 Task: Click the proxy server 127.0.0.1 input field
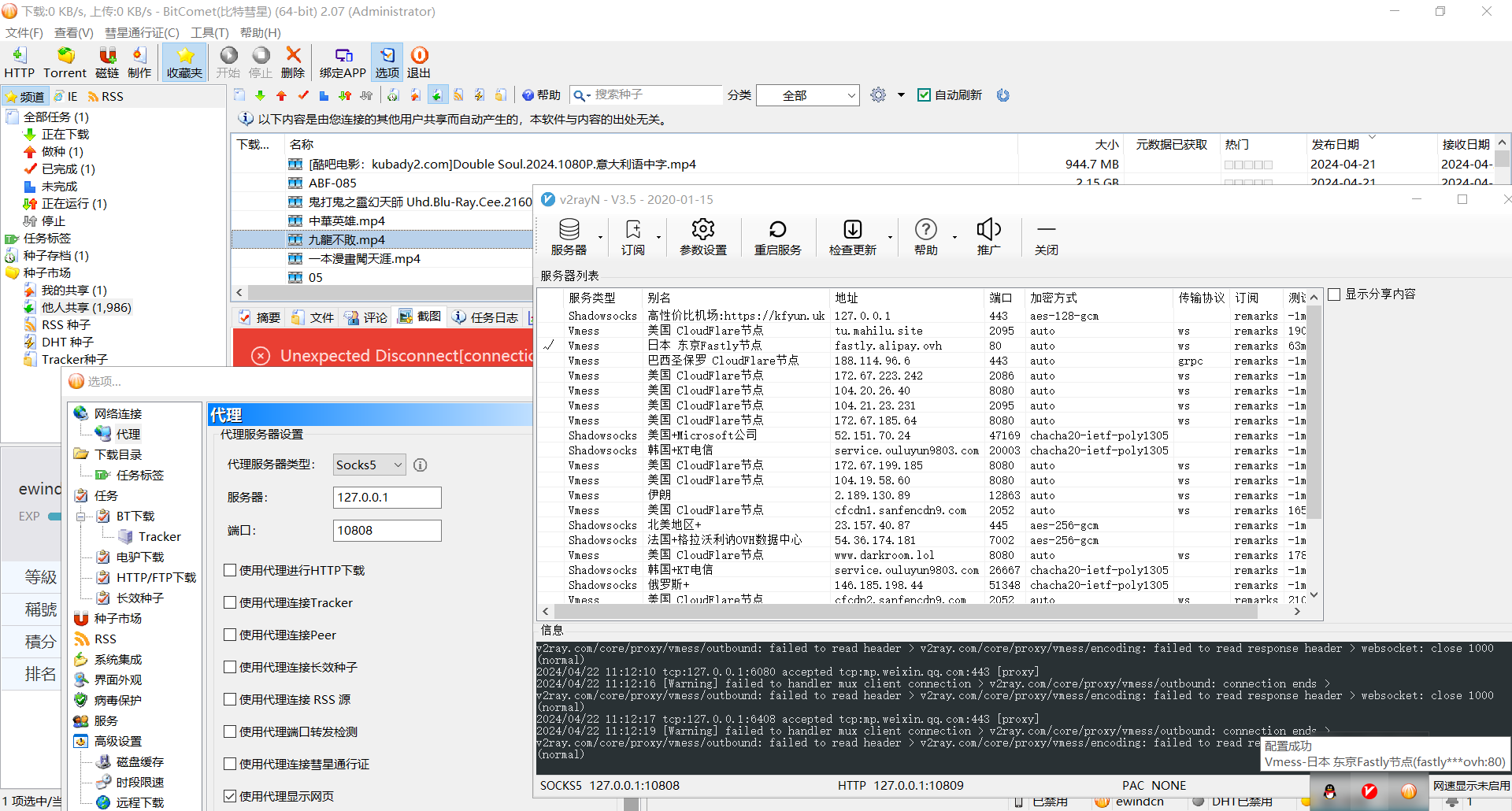pyautogui.click(x=387, y=498)
